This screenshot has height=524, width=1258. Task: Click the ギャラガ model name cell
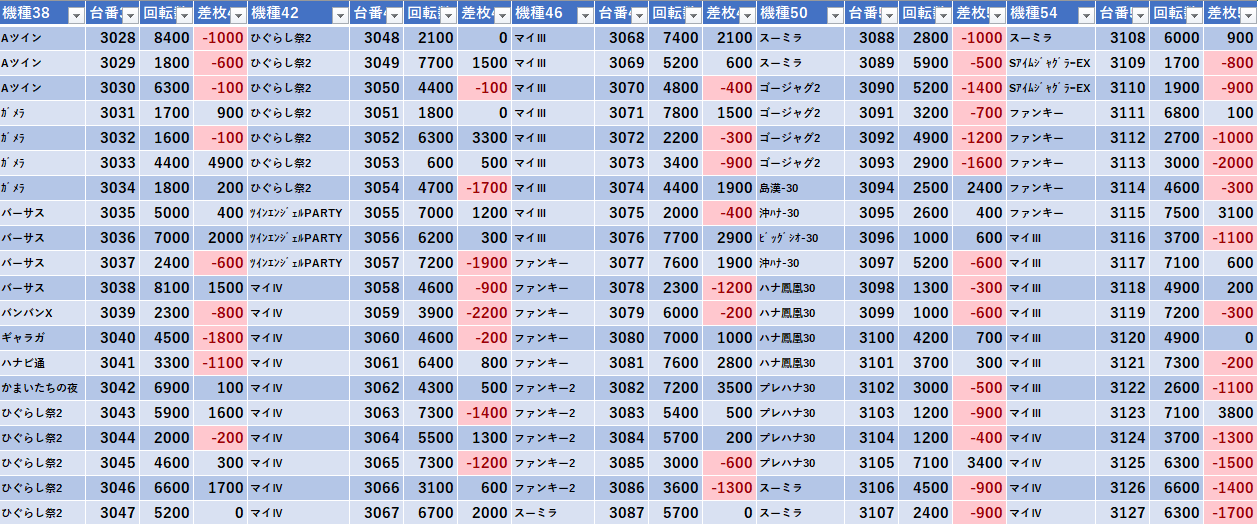click(x=42, y=338)
